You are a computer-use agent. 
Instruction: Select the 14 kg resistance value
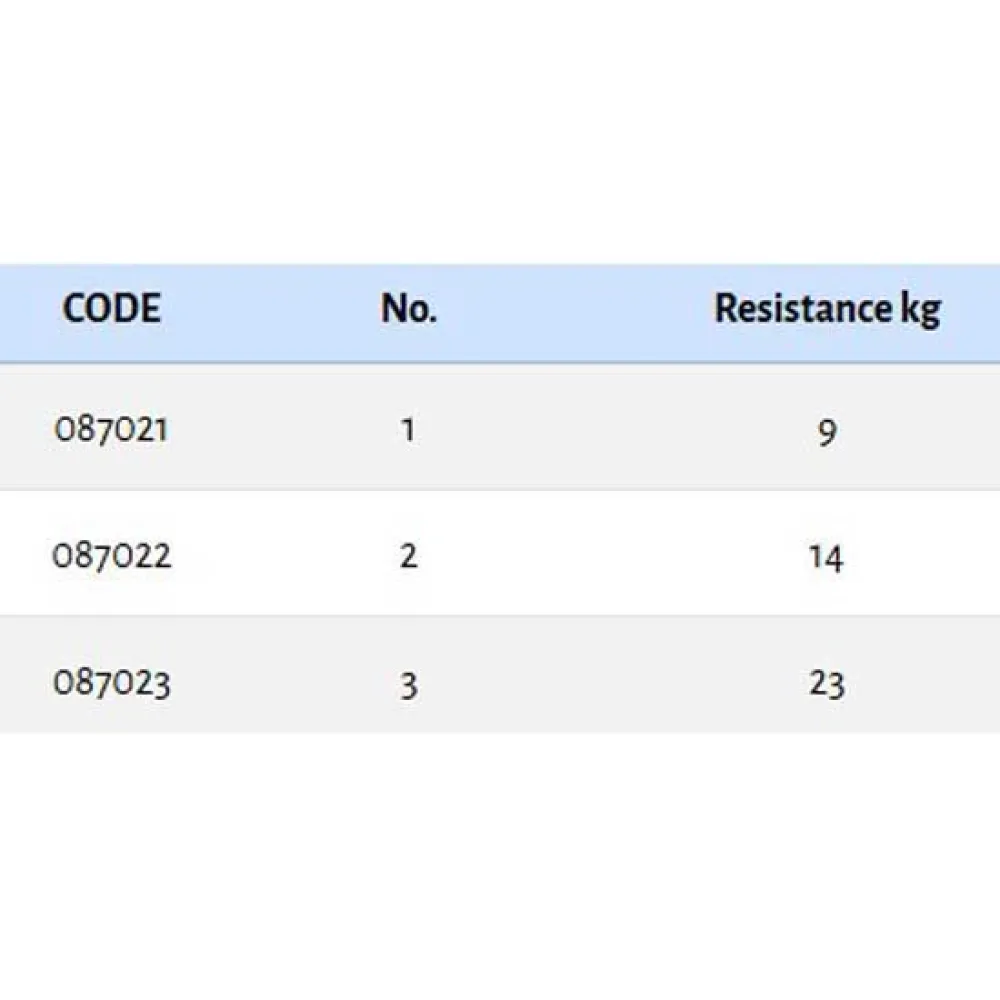coord(826,557)
